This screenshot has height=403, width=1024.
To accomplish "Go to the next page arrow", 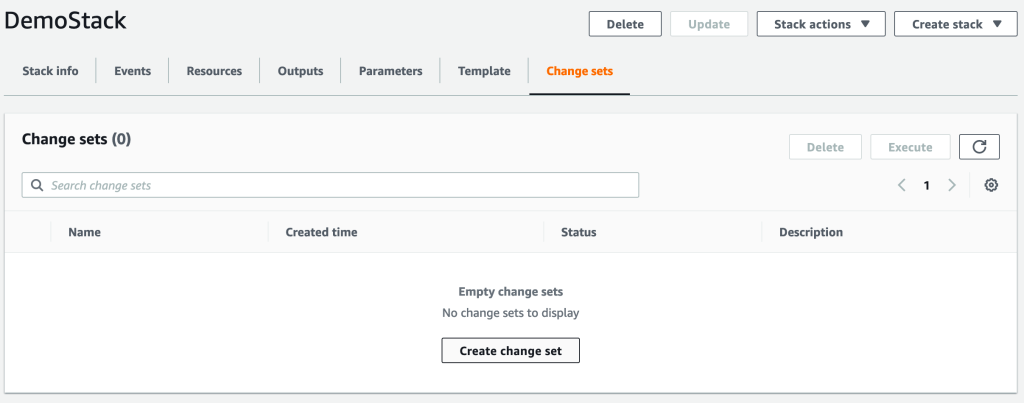I will pos(952,185).
